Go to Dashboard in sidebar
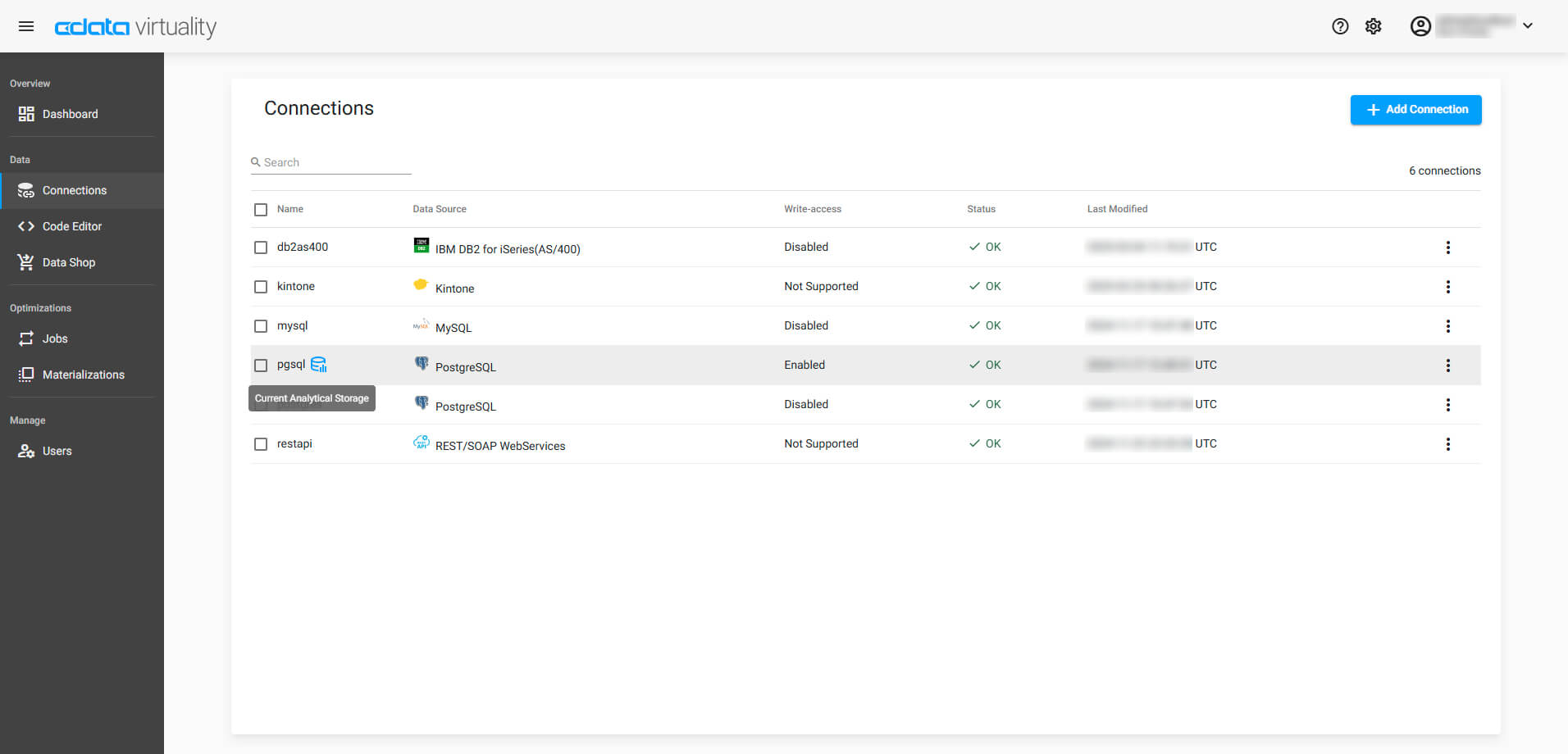Screen dimensions: 1568x754 tap(82, 114)
